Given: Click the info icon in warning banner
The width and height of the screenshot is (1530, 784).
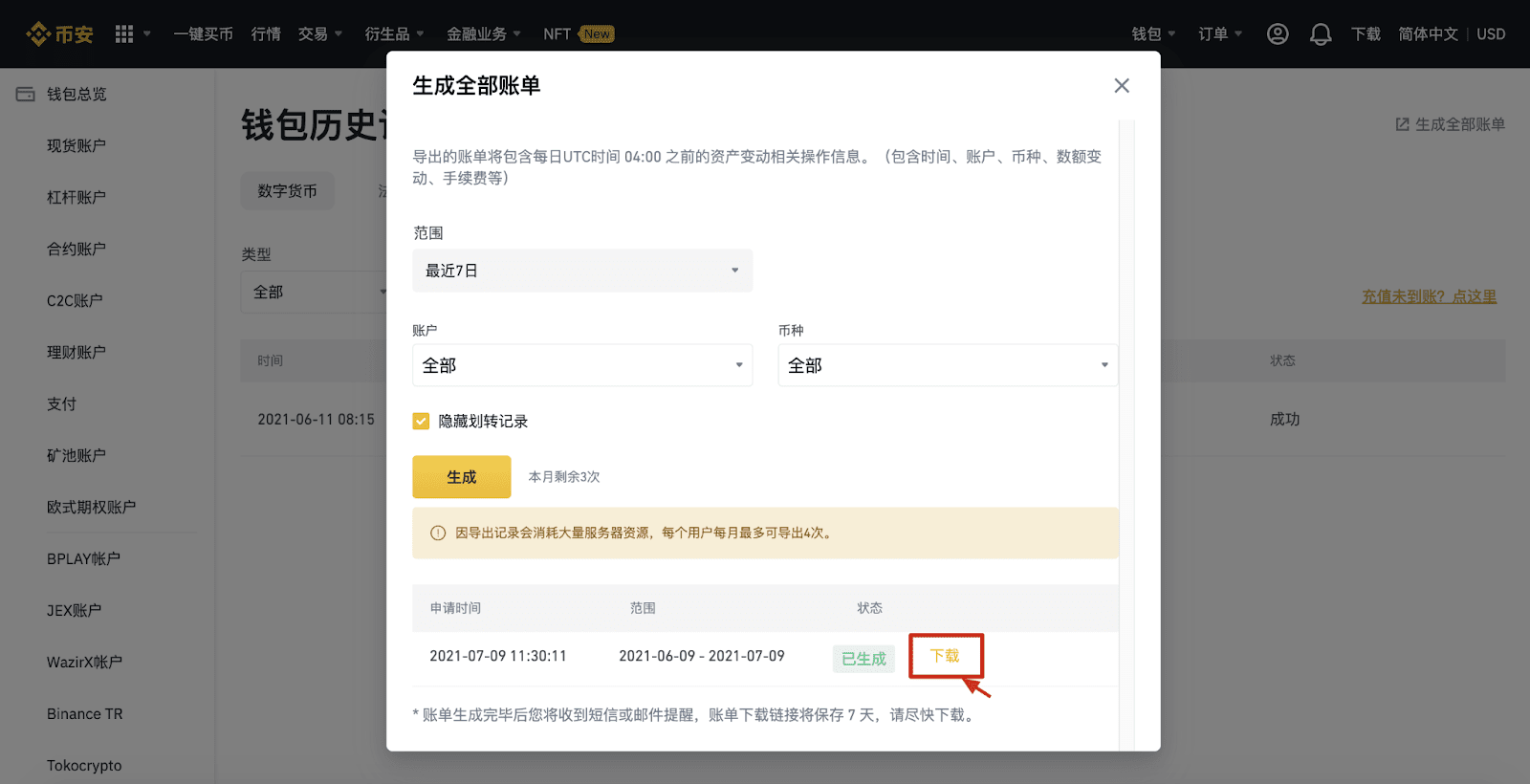Looking at the screenshot, I should click(x=438, y=534).
